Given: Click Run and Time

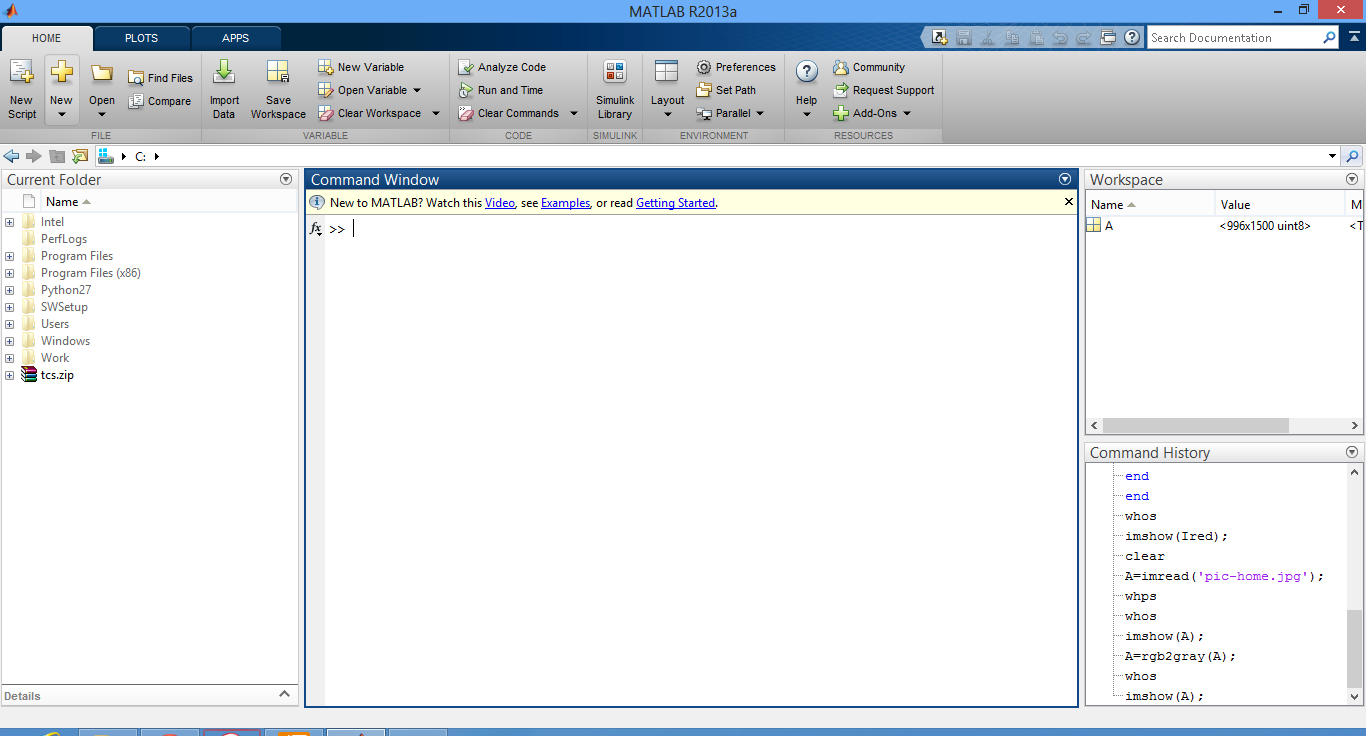Looking at the screenshot, I should pos(500,90).
